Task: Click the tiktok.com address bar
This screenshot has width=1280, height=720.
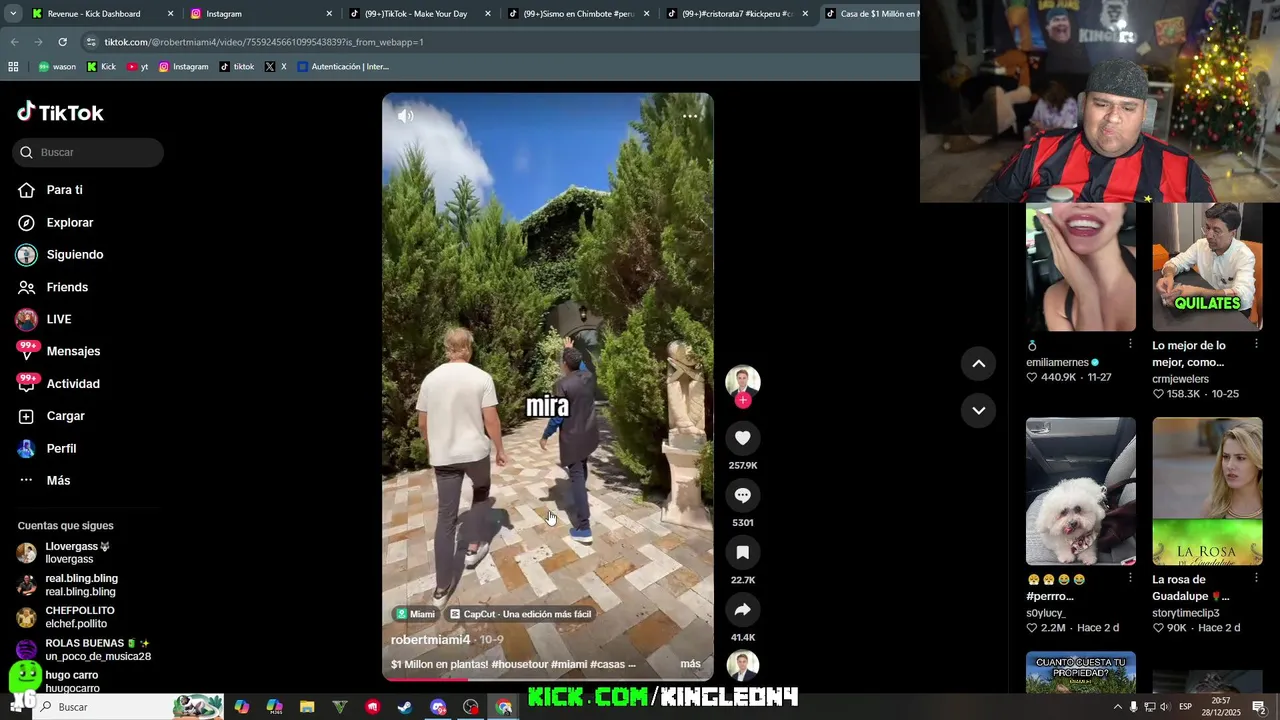Action: coord(500,42)
